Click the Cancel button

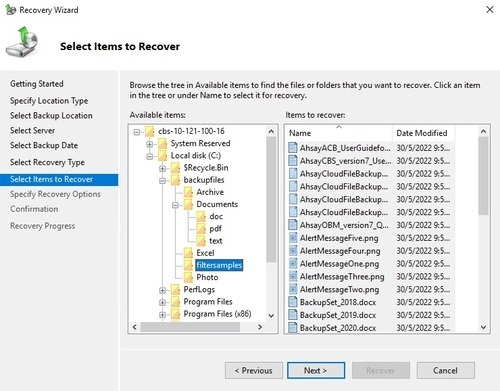[445, 370]
